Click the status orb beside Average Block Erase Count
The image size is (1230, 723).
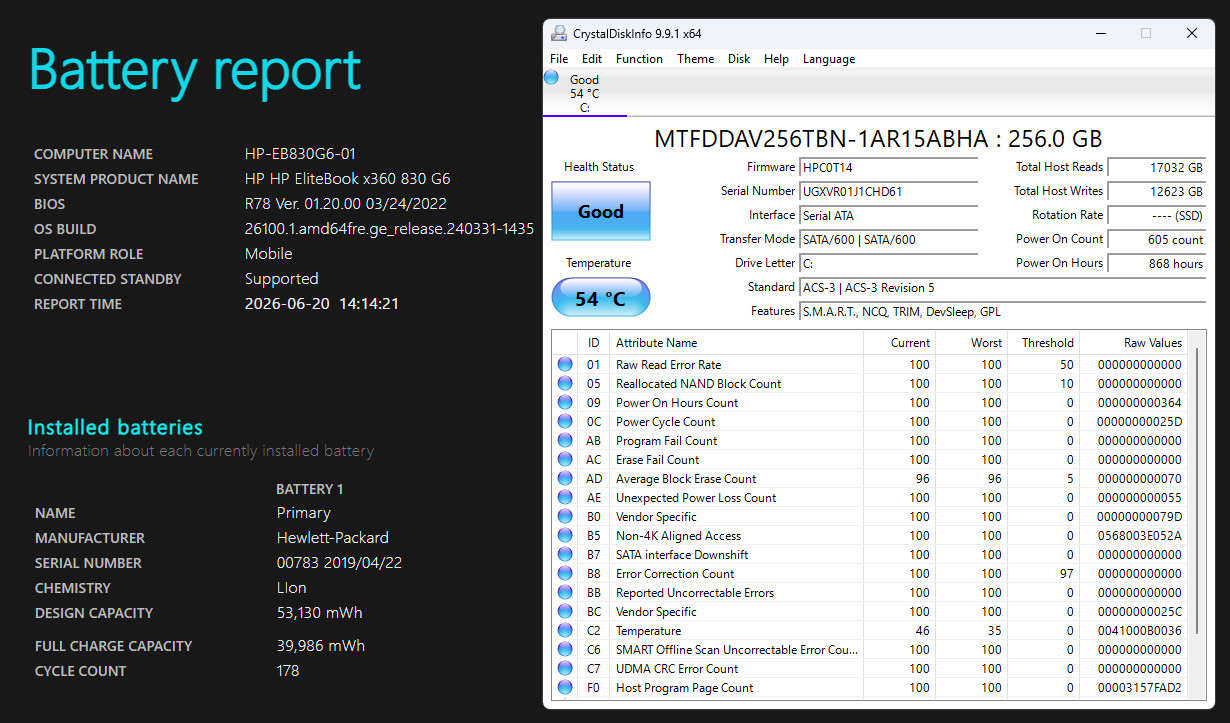(x=565, y=479)
